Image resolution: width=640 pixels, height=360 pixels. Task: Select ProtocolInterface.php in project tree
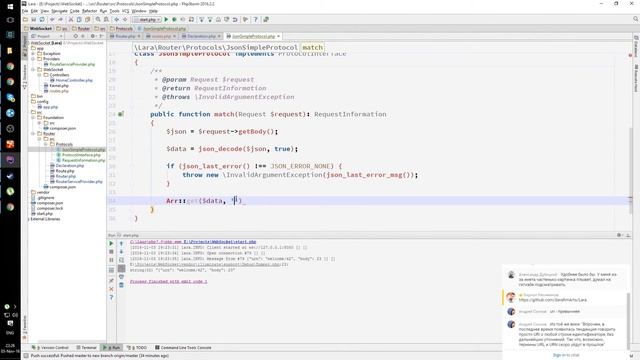pyautogui.click(x=81, y=155)
